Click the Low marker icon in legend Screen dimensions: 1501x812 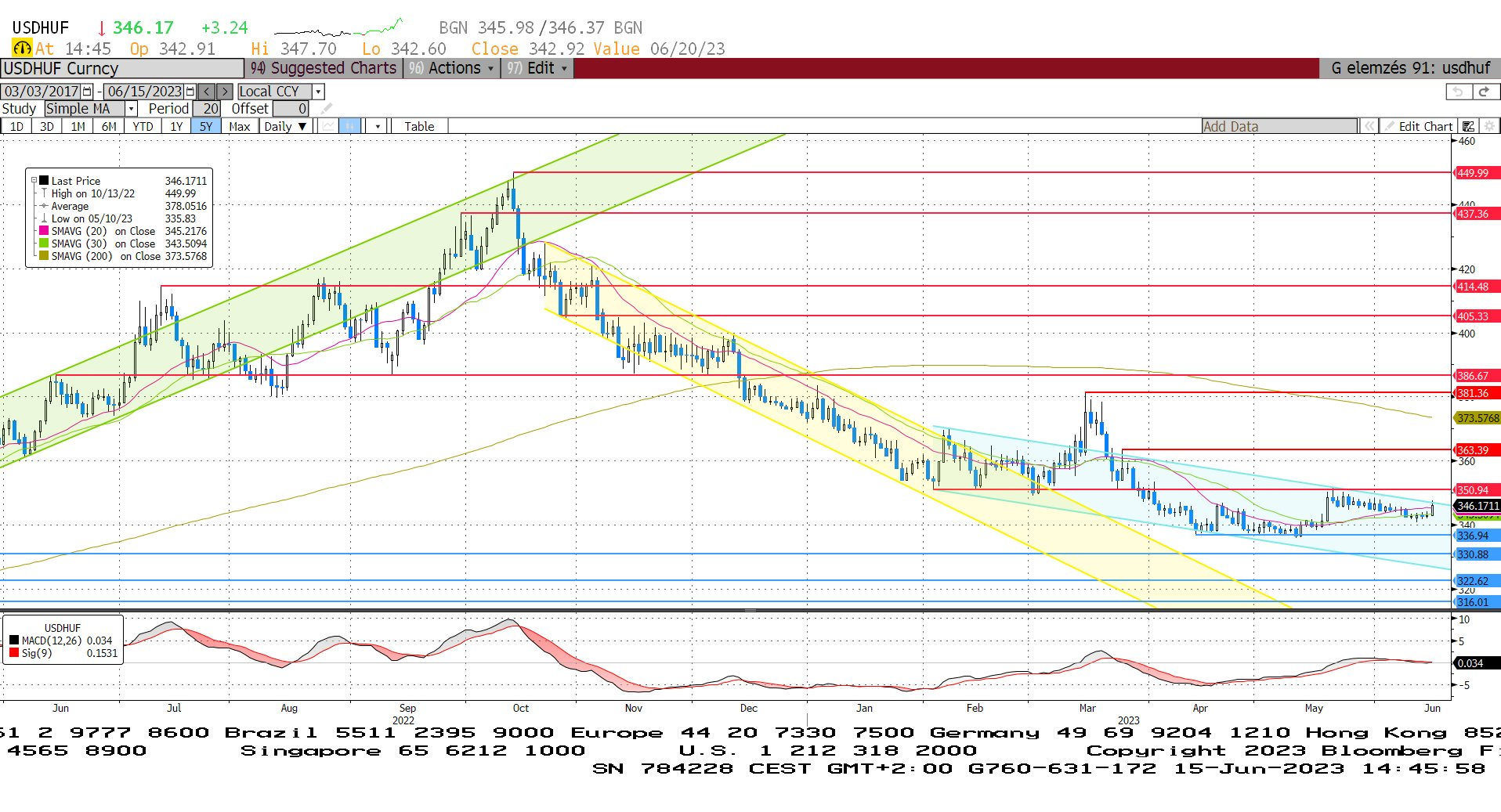click(x=45, y=218)
